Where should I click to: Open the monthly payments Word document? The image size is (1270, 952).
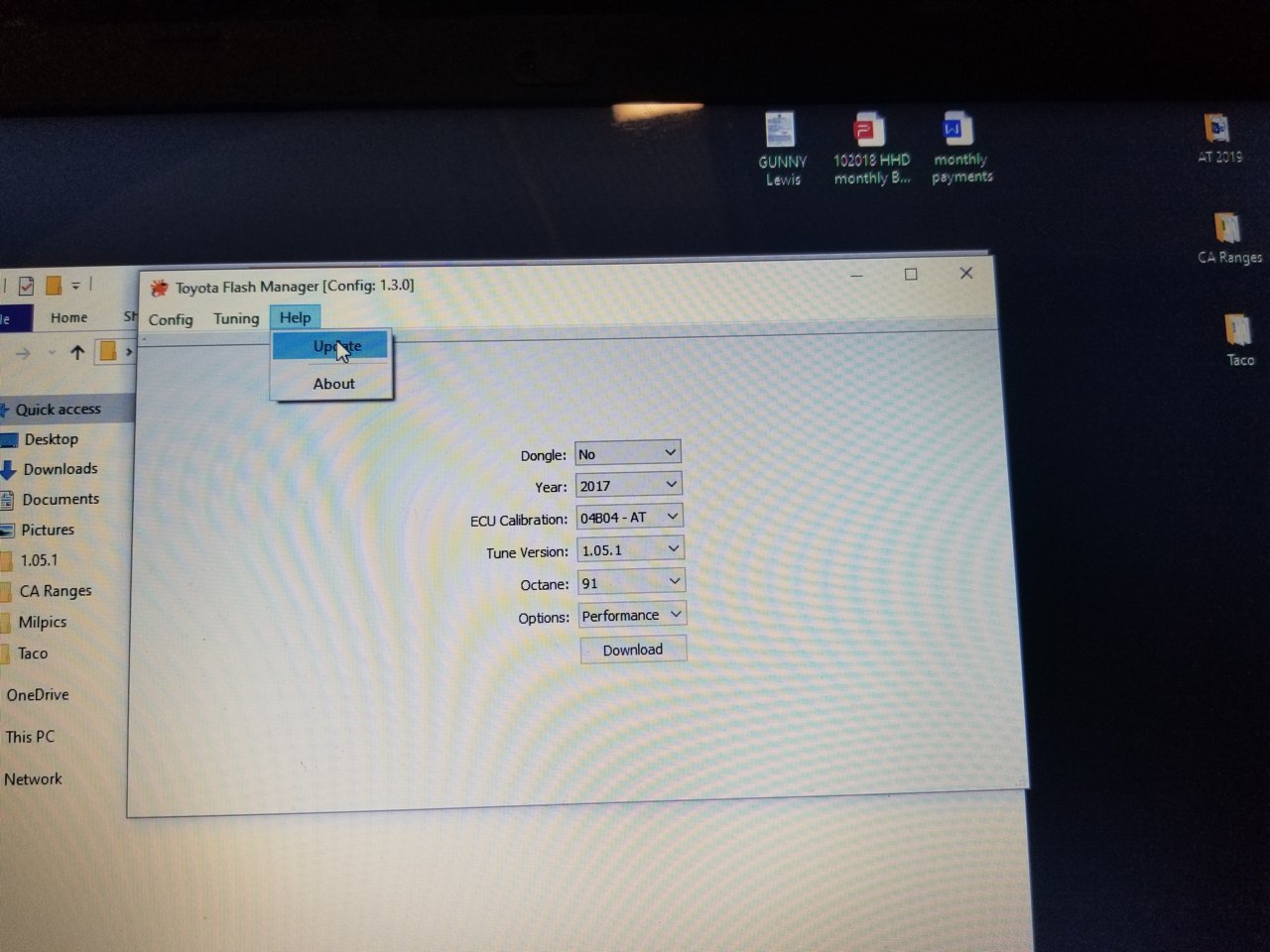pos(960,148)
